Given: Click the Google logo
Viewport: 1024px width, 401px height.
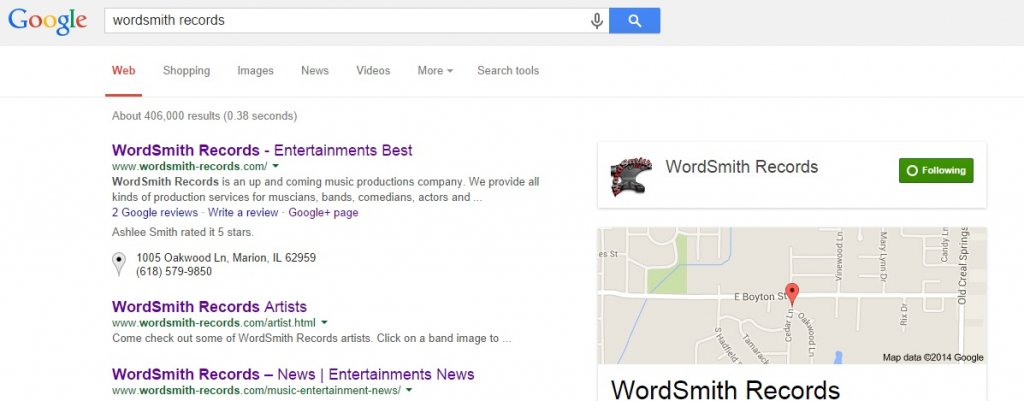Looking at the screenshot, I should [47, 21].
